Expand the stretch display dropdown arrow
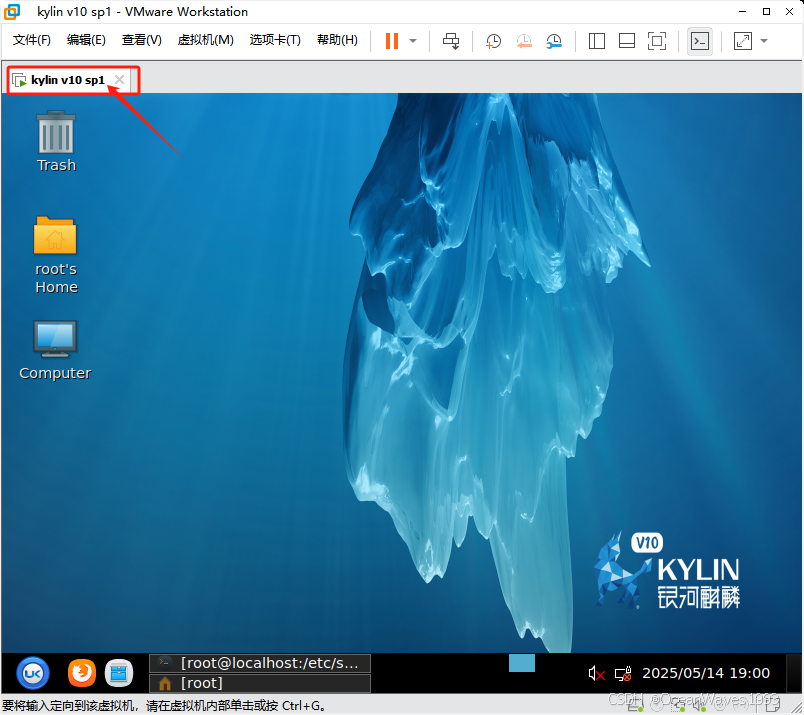Screen dimensions: 804x715 (x=764, y=41)
